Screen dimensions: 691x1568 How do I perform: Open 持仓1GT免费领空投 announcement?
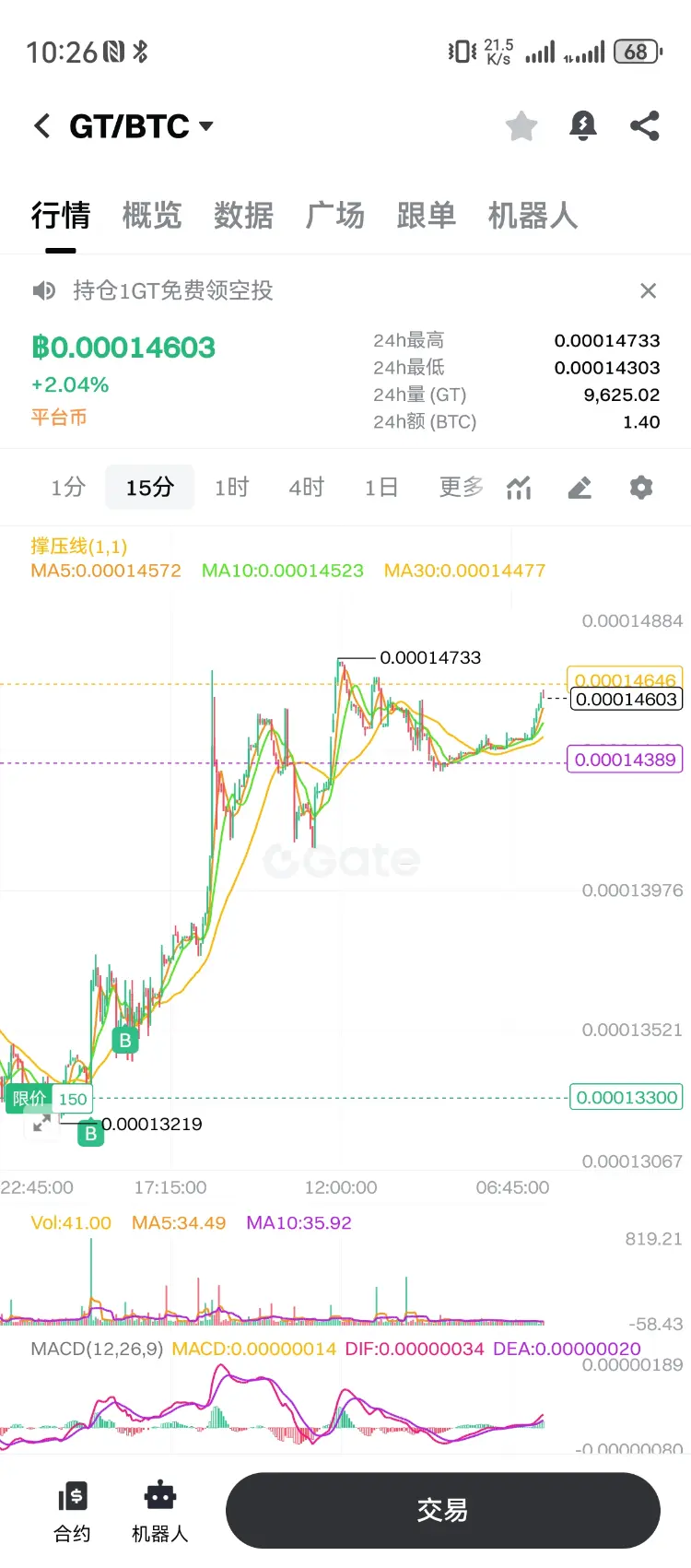[173, 291]
